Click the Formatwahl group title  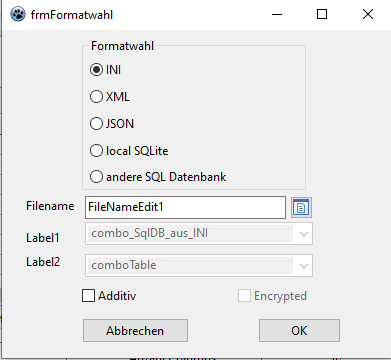pyautogui.click(x=122, y=46)
